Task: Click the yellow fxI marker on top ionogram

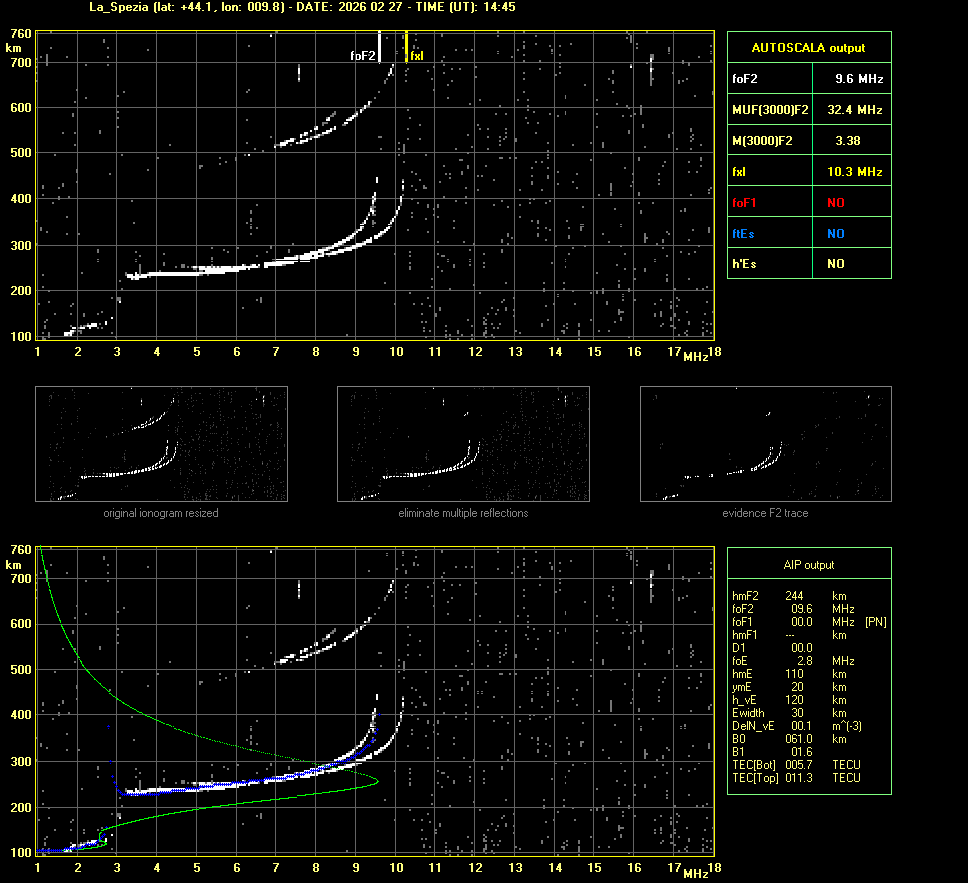Action: pyautogui.click(x=406, y=48)
